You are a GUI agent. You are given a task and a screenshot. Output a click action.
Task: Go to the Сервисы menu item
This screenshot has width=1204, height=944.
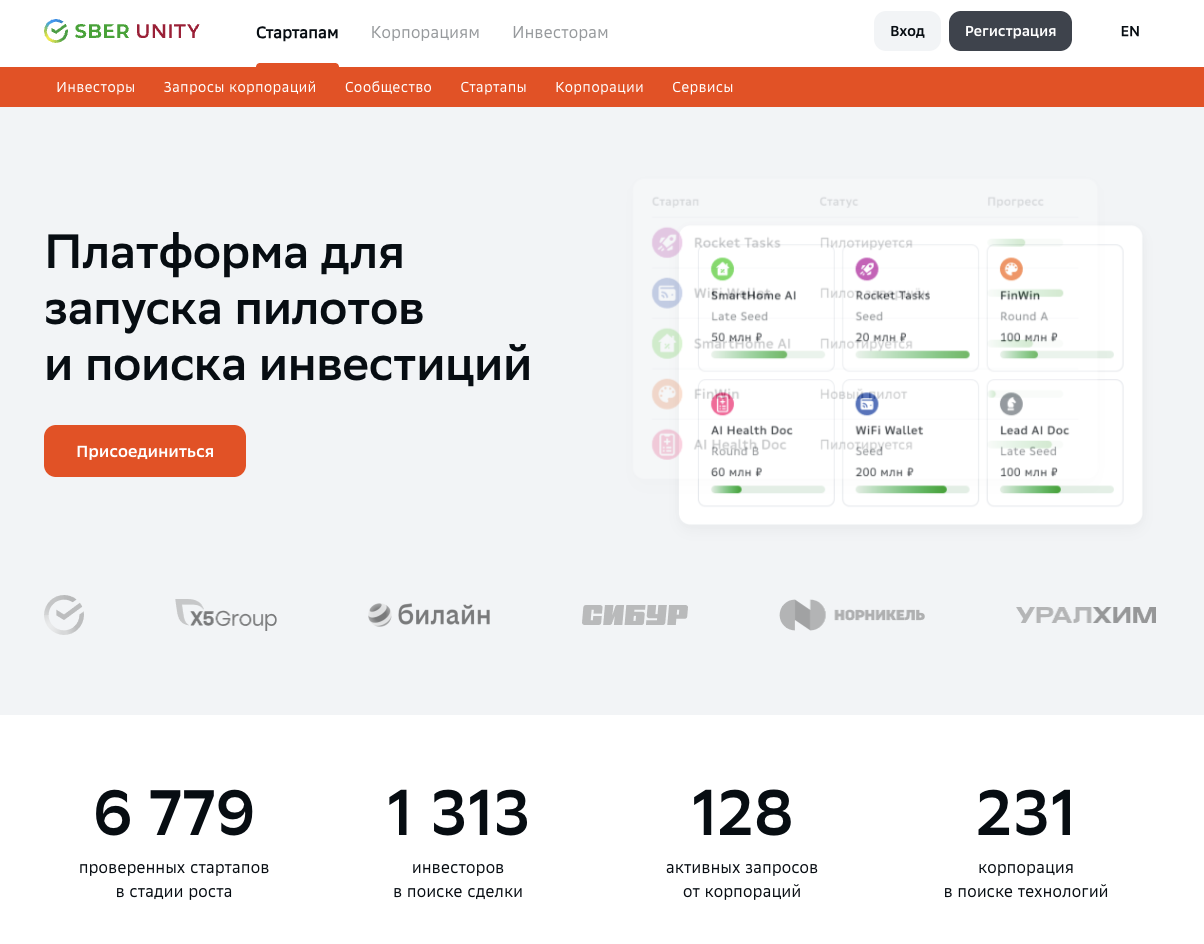702,87
